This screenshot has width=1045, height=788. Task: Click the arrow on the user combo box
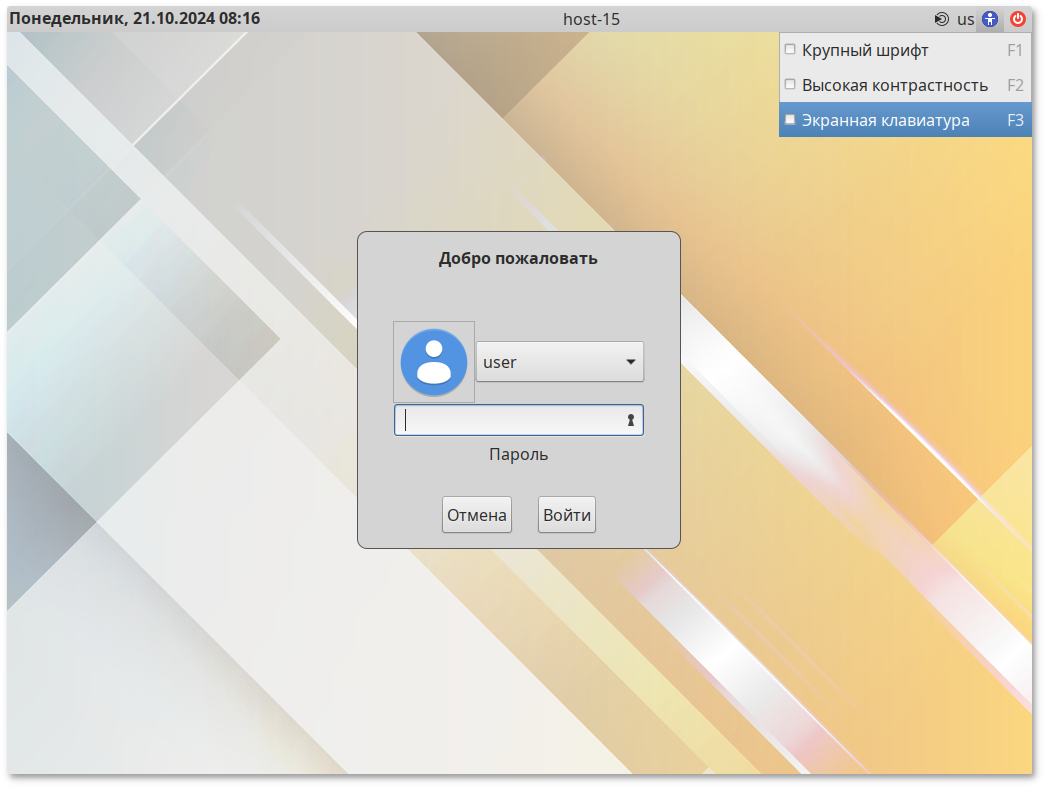631,362
